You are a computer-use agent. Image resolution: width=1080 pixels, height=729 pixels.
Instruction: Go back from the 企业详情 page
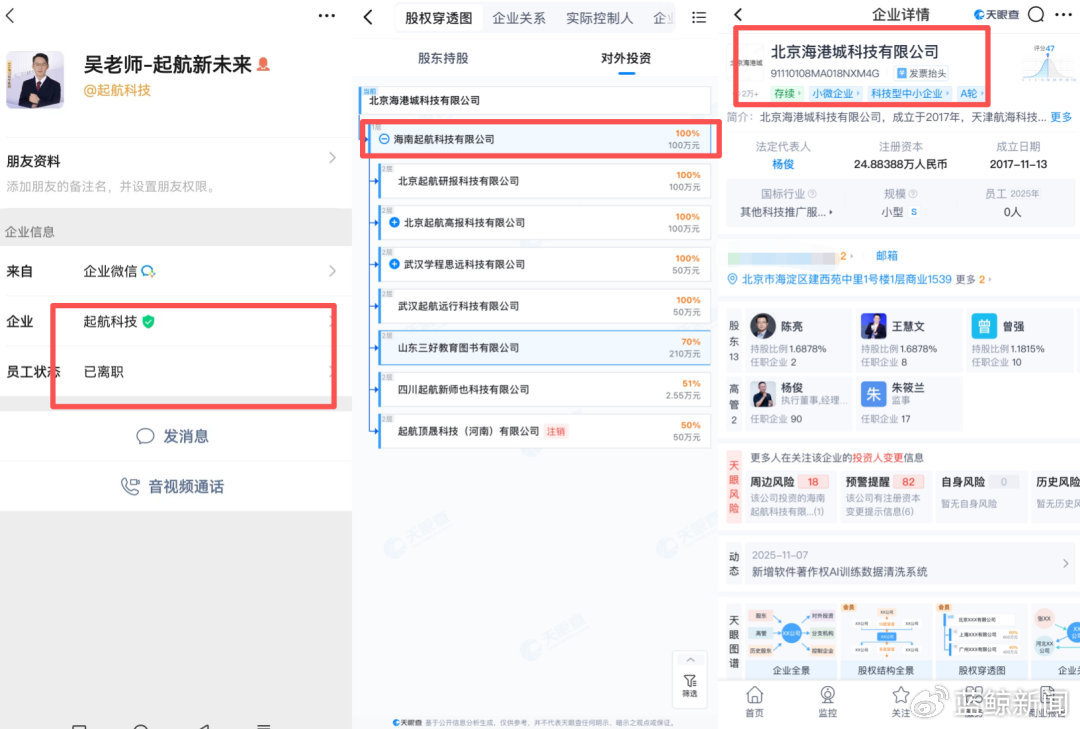[738, 14]
